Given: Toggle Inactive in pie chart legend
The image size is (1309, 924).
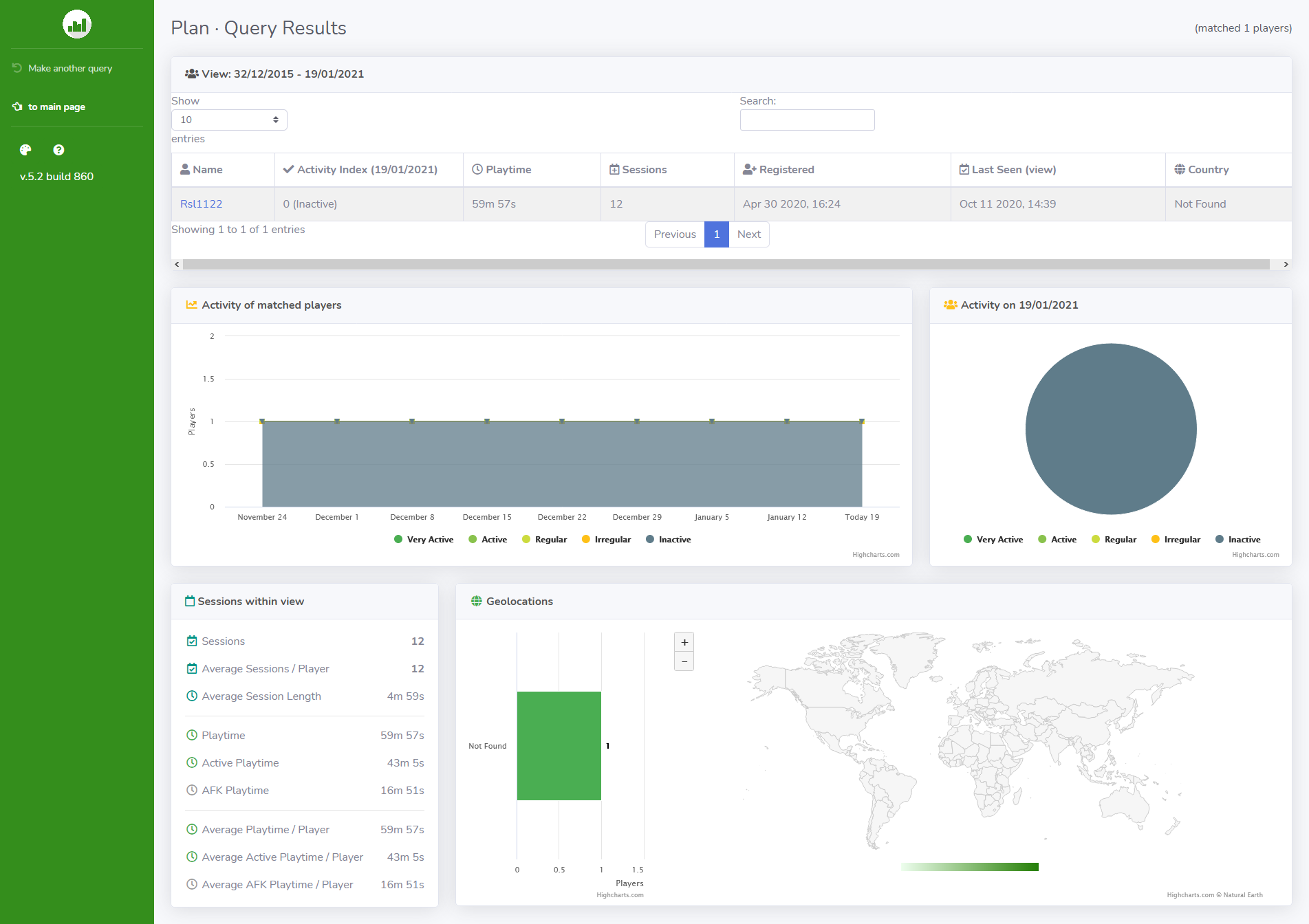Looking at the screenshot, I should coord(1238,540).
